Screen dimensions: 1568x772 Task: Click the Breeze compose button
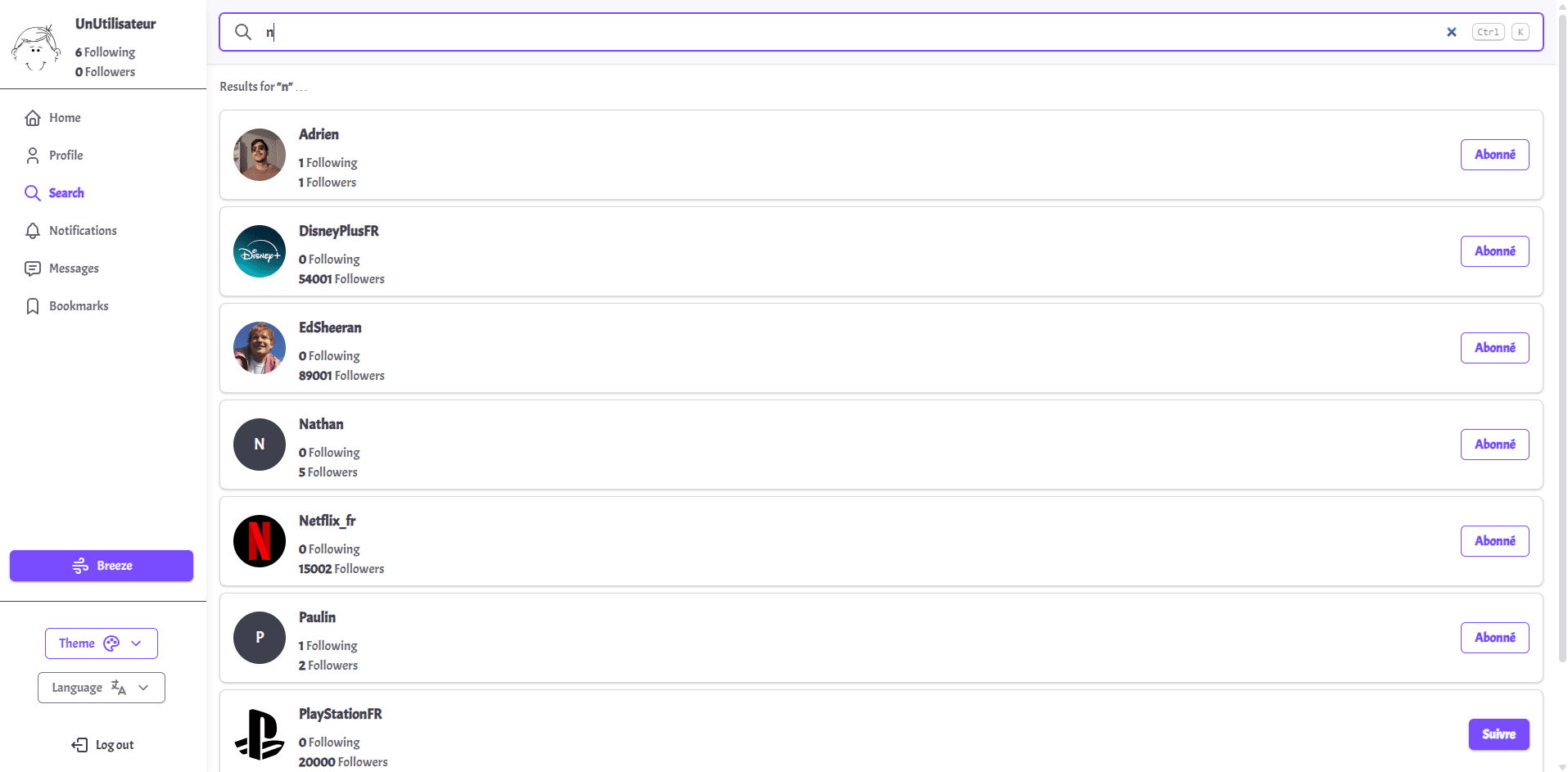[102, 566]
